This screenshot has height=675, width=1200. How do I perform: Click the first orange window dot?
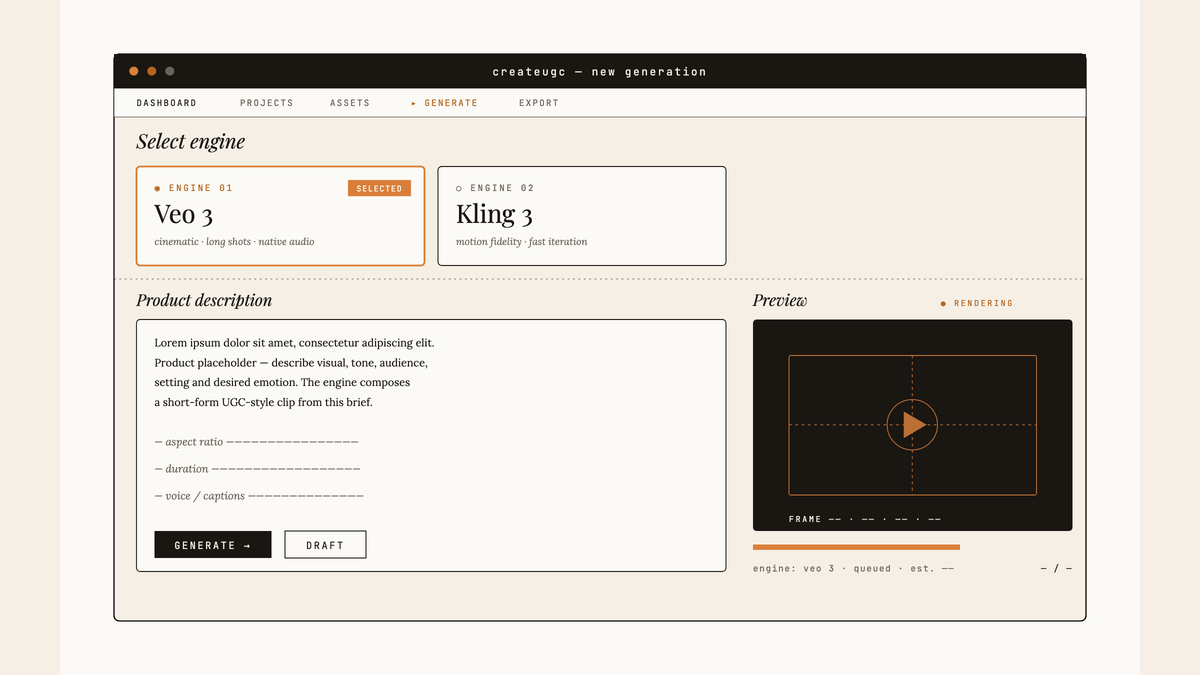coord(134,71)
